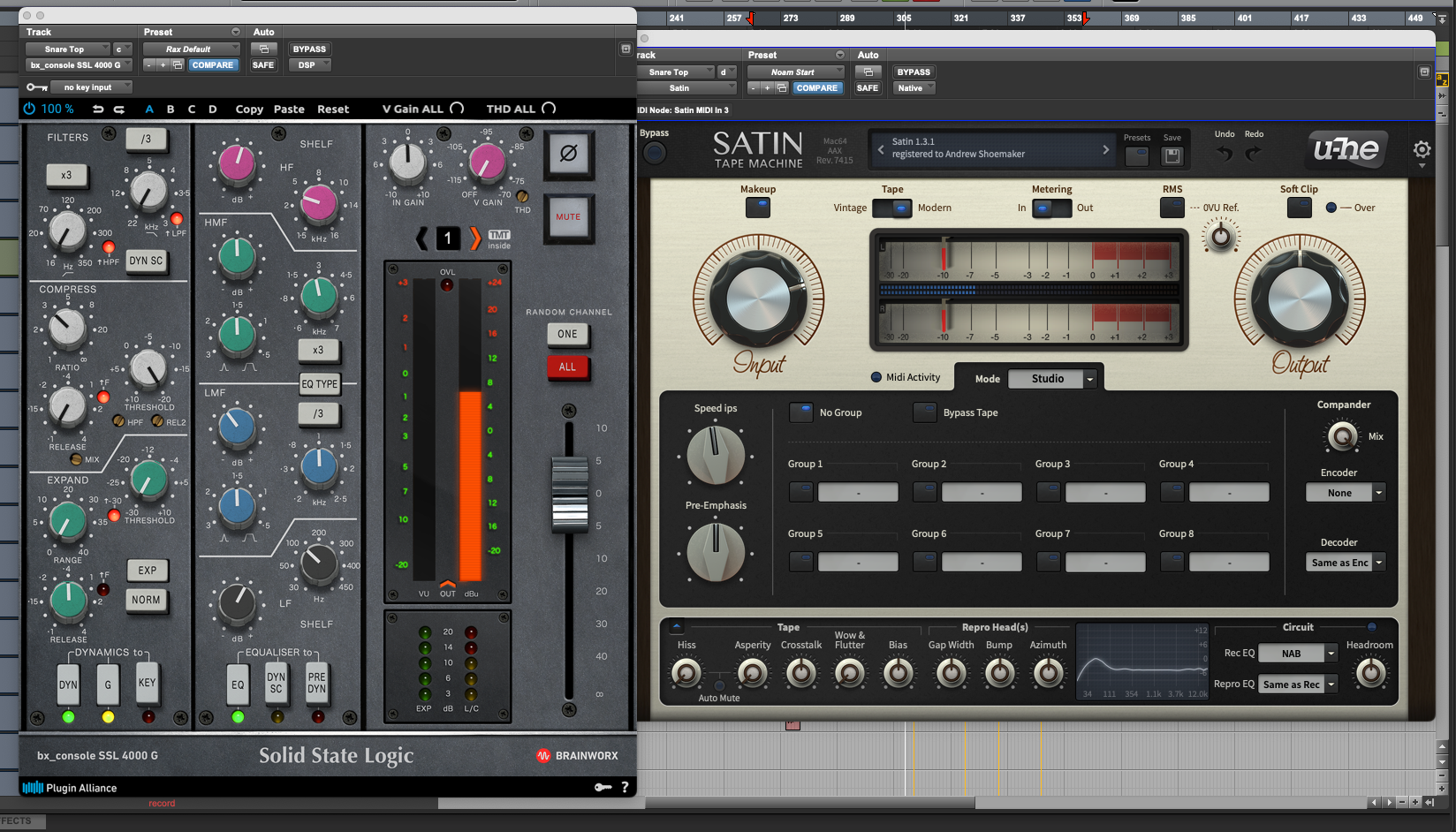Viewport: 1456px width, 832px height.
Task: Toggle the Vintage/Modern Tape switch
Action: click(892, 208)
